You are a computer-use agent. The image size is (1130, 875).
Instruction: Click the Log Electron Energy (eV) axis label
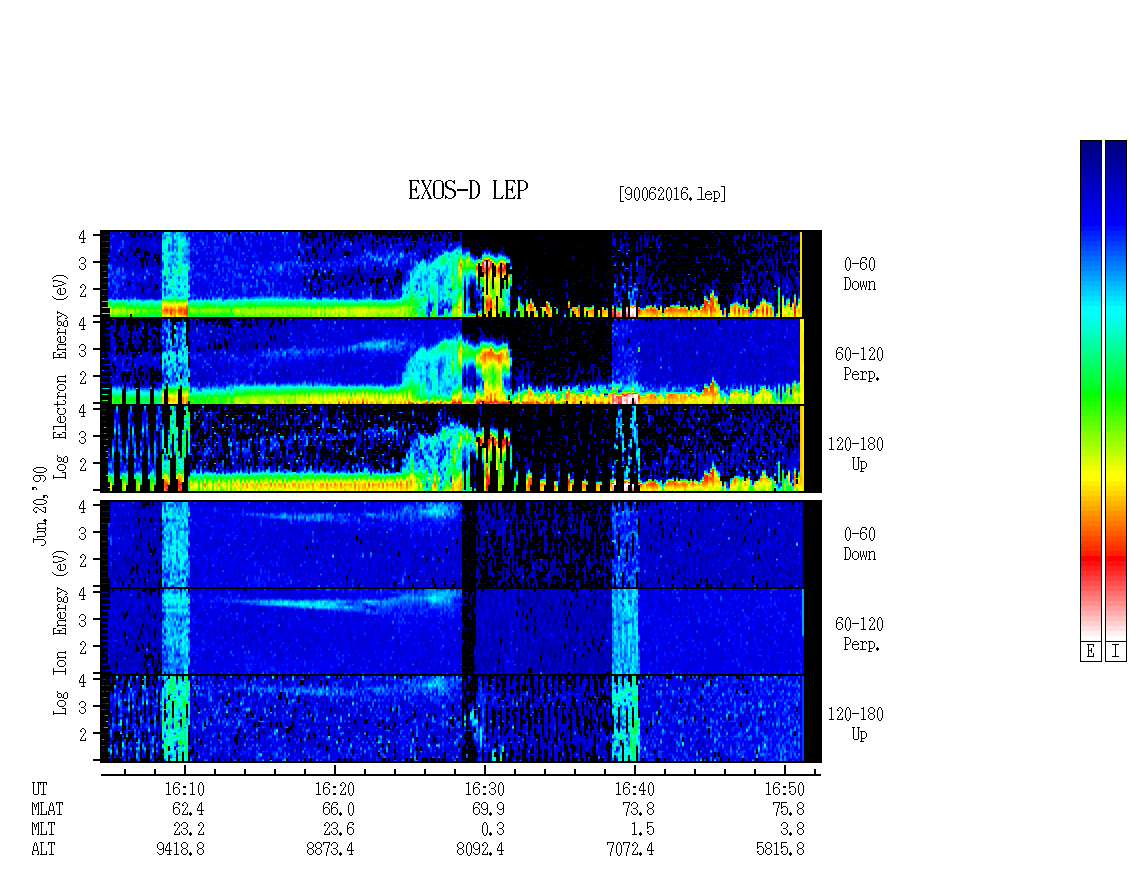click(60, 376)
